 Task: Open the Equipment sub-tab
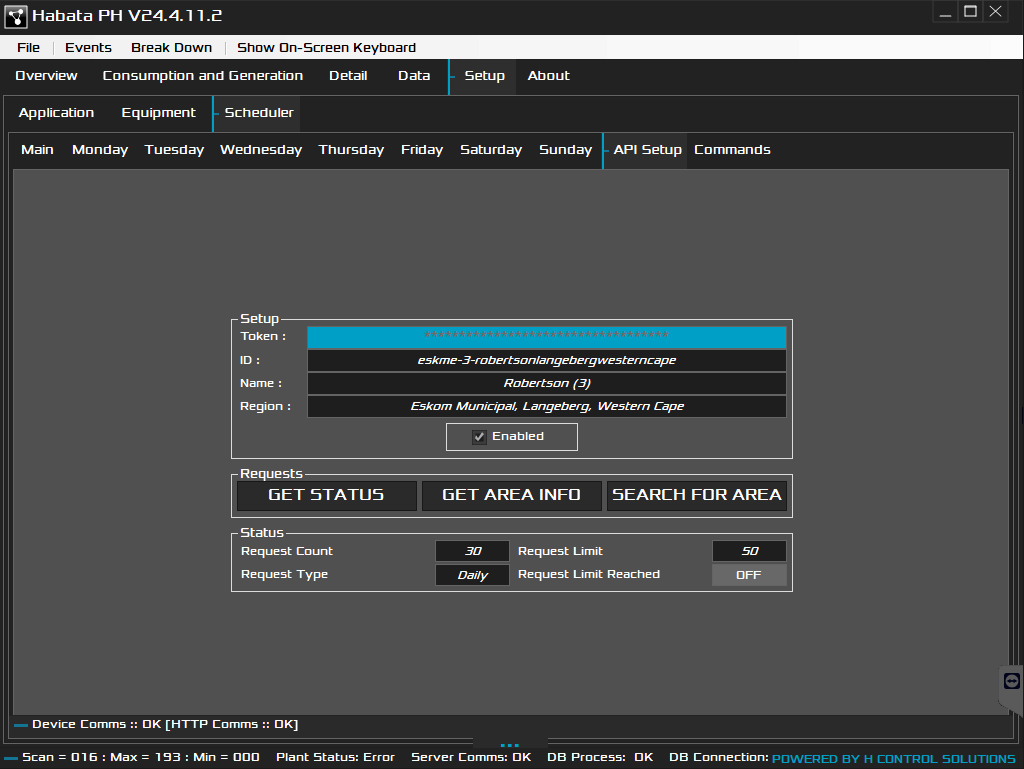tap(158, 113)
